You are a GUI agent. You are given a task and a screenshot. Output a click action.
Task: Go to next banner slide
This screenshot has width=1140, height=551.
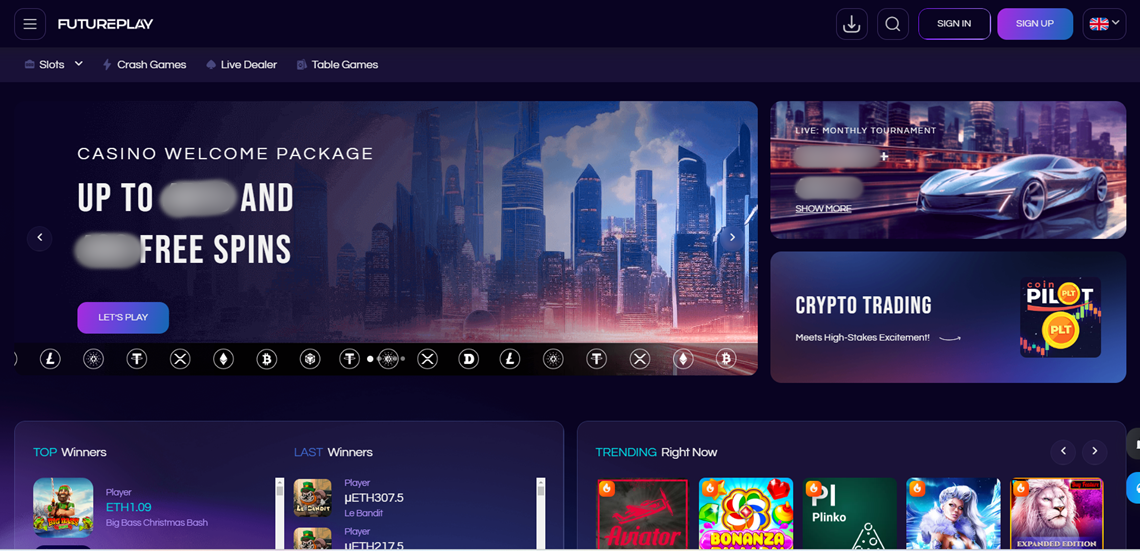(x=732, y=238)
